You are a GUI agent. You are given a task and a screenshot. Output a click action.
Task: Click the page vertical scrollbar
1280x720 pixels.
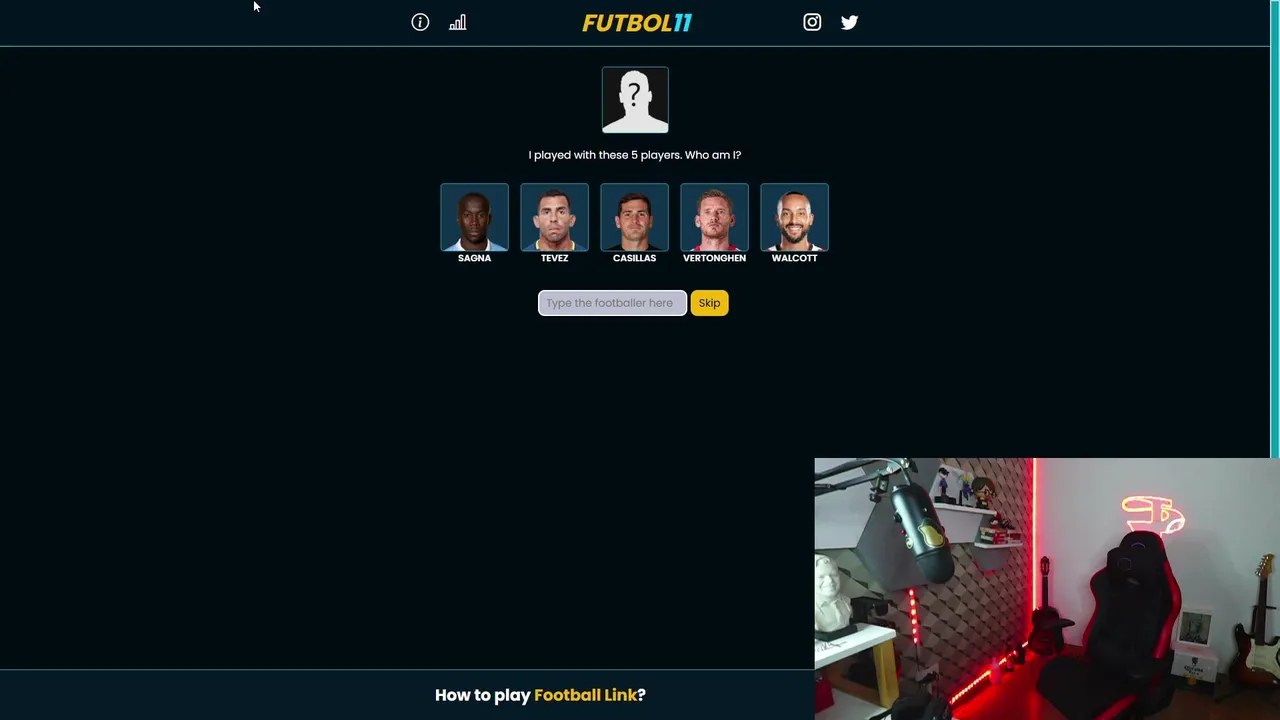tap(1274, 230)
